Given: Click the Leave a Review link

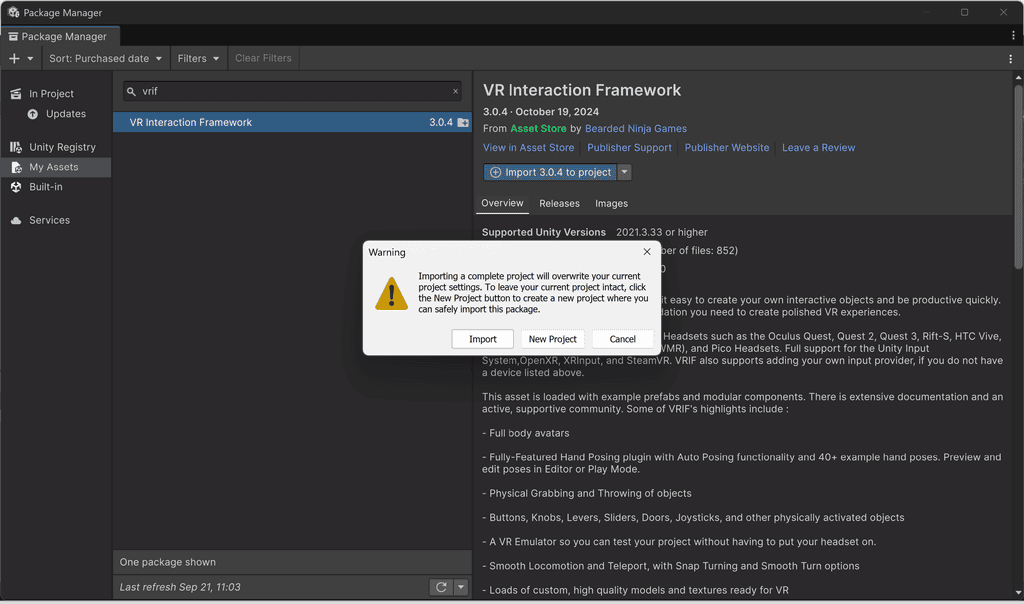Looking at the screenshot, I should (818, 148).
